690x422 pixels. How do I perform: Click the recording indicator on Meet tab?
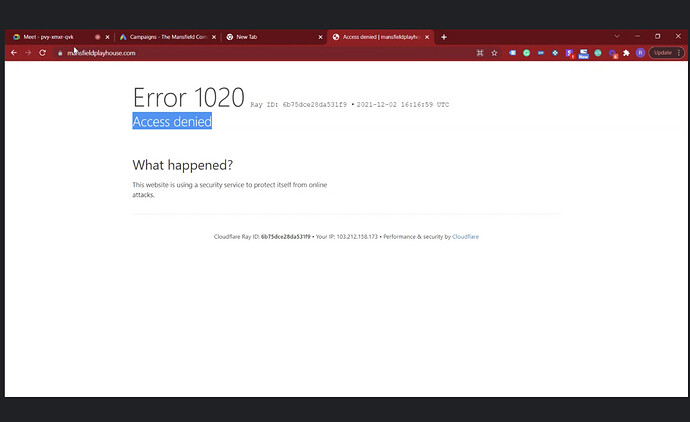tap(98, 37)
